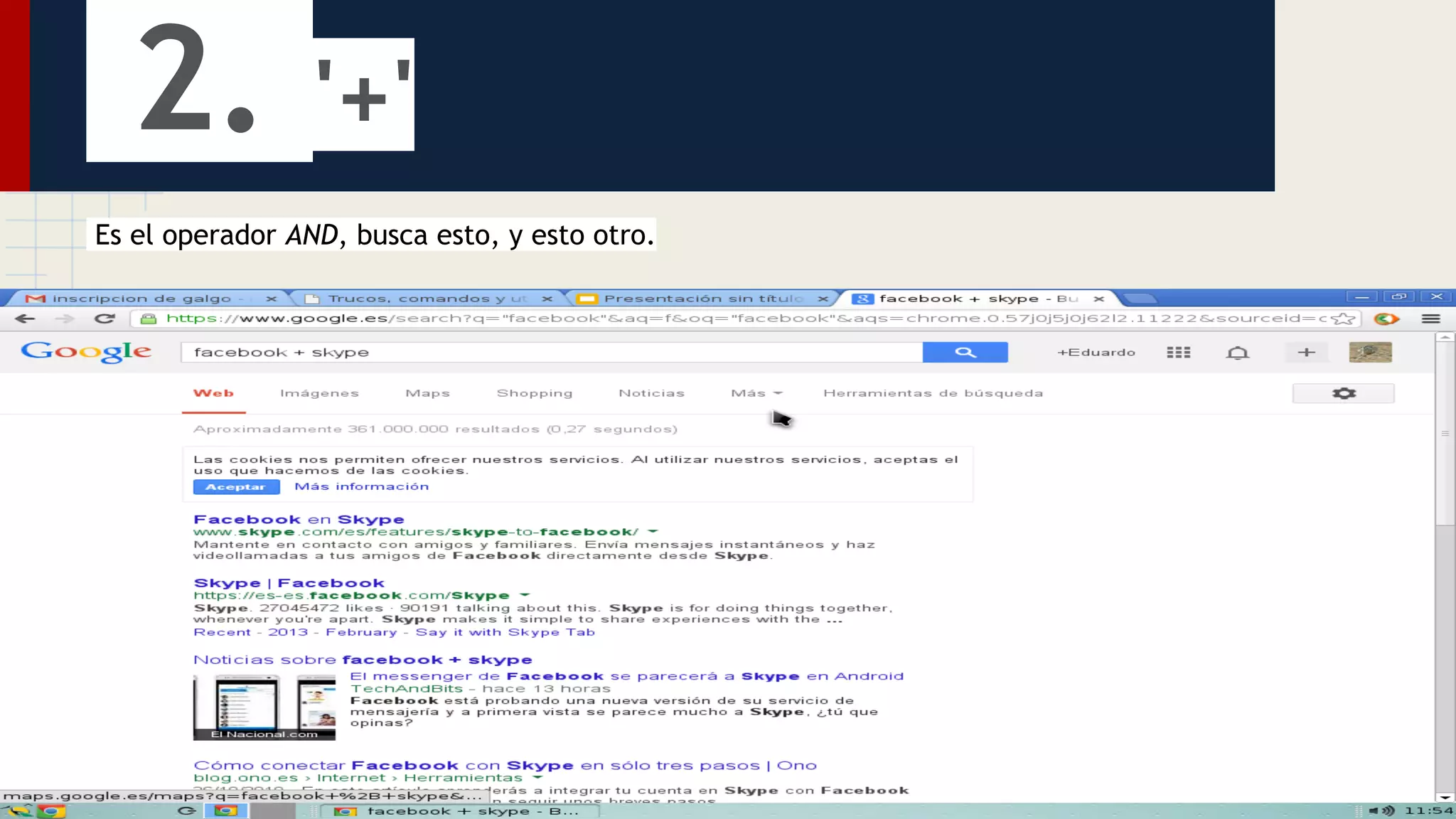Close the 'facebook + skype' tab
This screenshot has height=819, width=1456.
[x=1098, y=299]
